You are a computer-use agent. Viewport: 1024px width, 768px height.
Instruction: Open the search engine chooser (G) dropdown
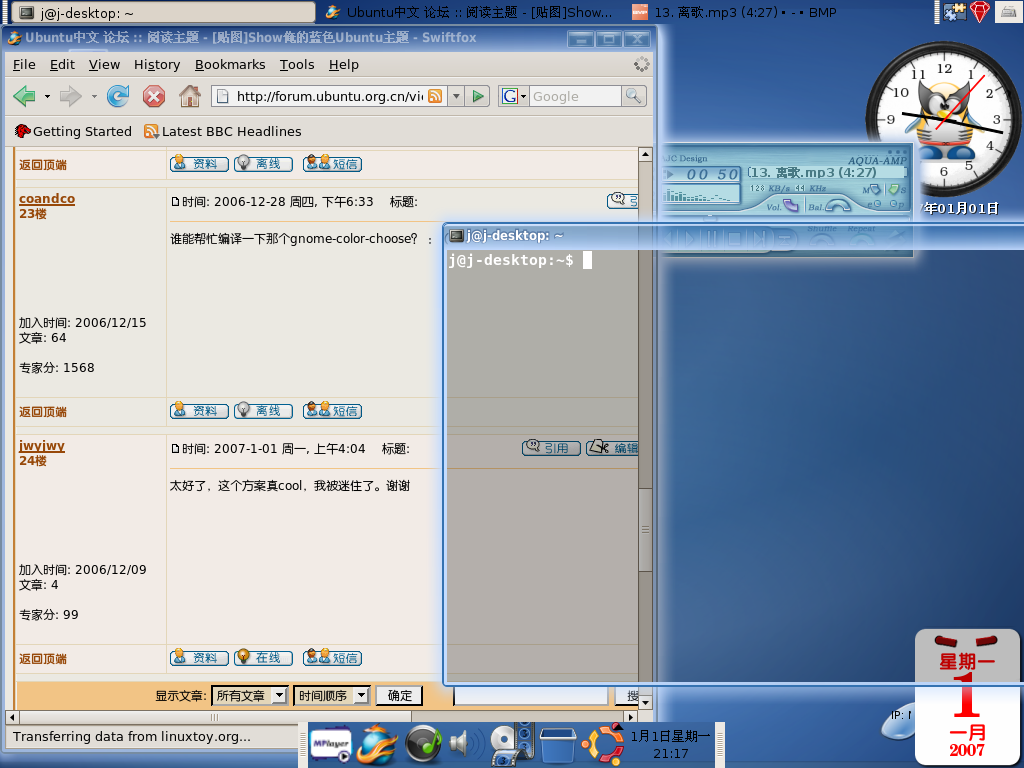(513, 97)
